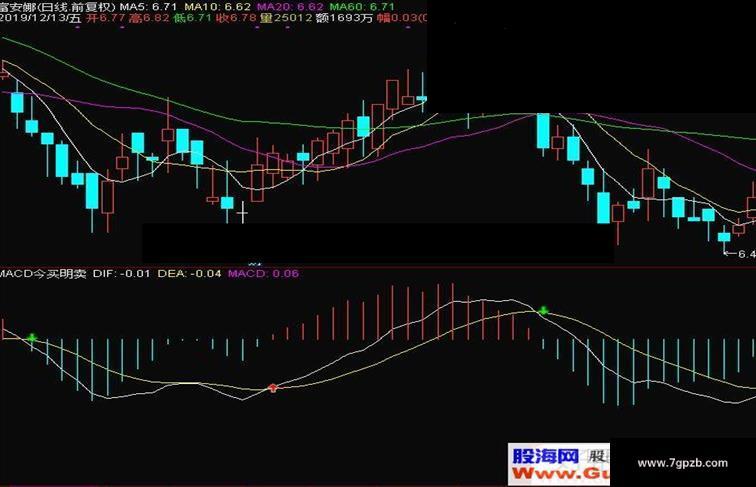
Task: Click the high price 高6.82
Action: (149, 18)
